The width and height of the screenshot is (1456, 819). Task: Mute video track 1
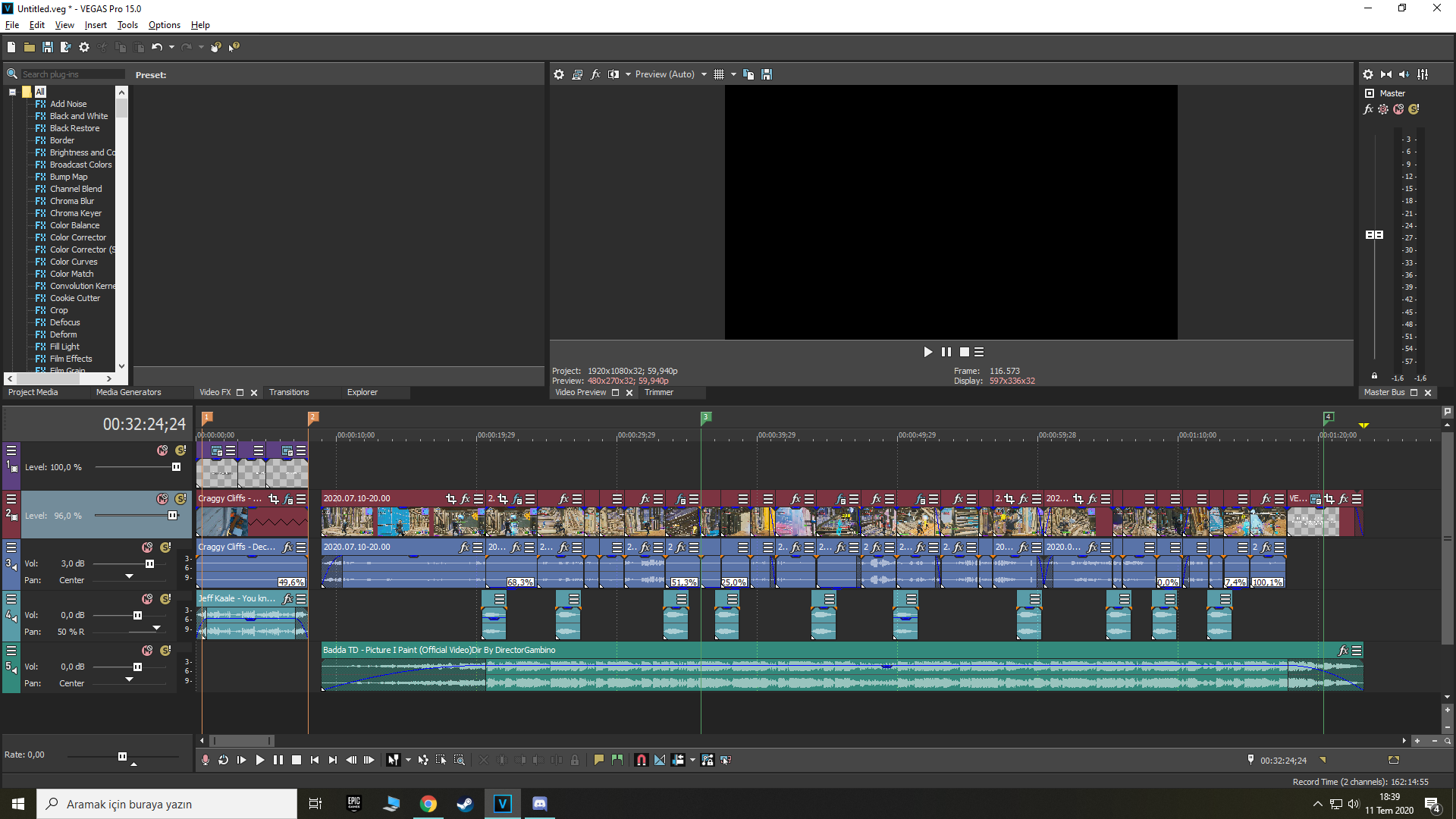162,450
